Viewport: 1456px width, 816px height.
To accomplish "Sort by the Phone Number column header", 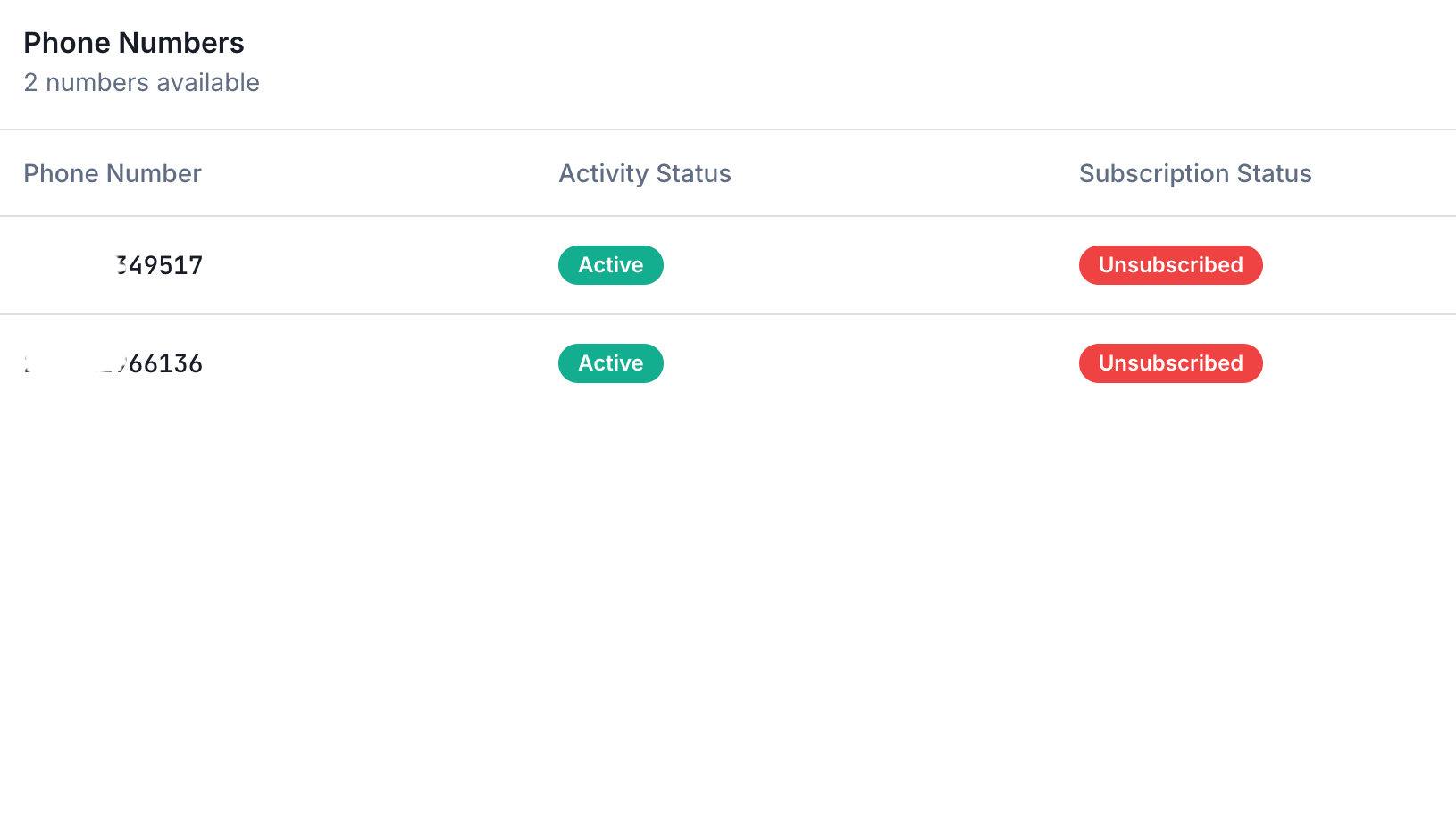I will [113, 173].
